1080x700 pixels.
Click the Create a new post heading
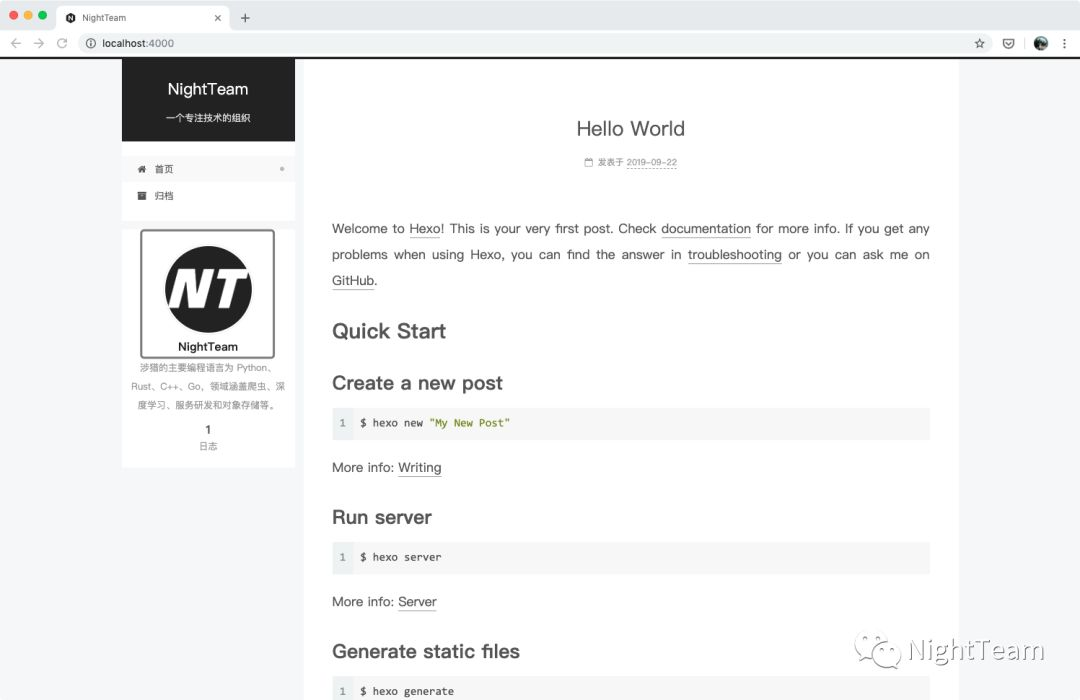point(417,383)
